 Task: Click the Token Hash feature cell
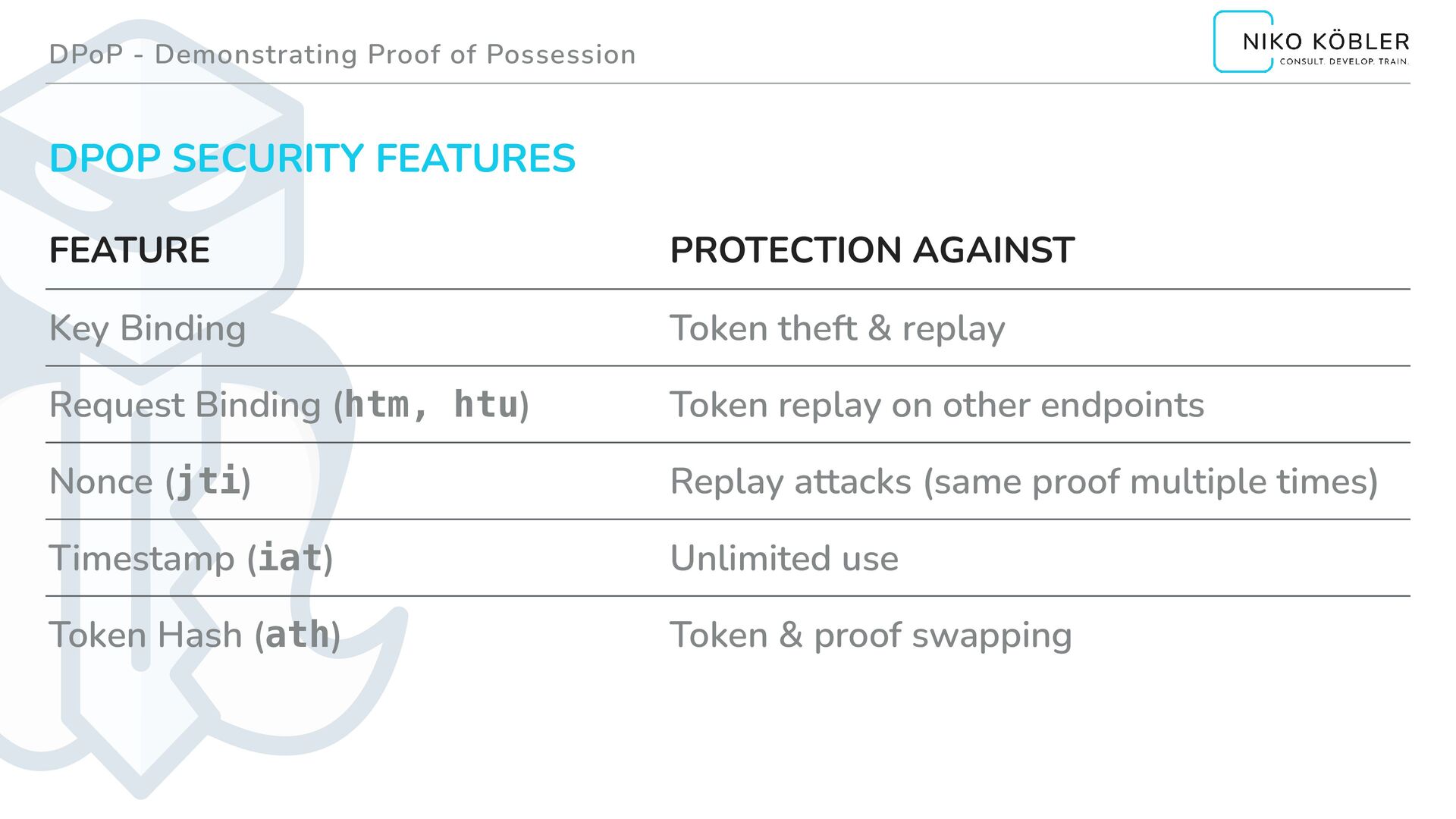pos(195,635)
